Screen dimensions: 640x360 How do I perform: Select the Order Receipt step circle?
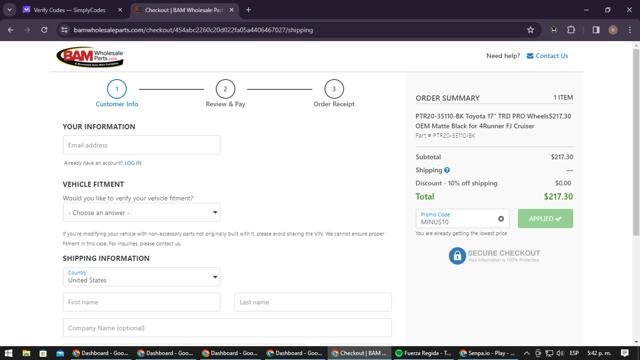334,89
